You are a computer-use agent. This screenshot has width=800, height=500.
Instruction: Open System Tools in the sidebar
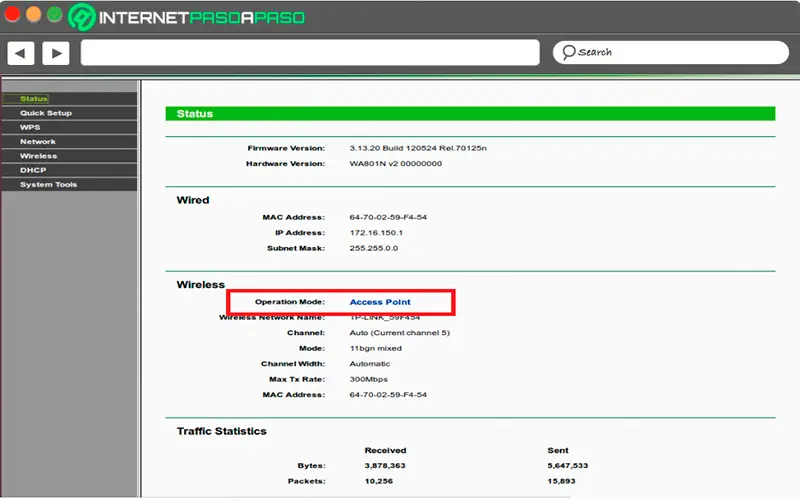click(69, 184)
